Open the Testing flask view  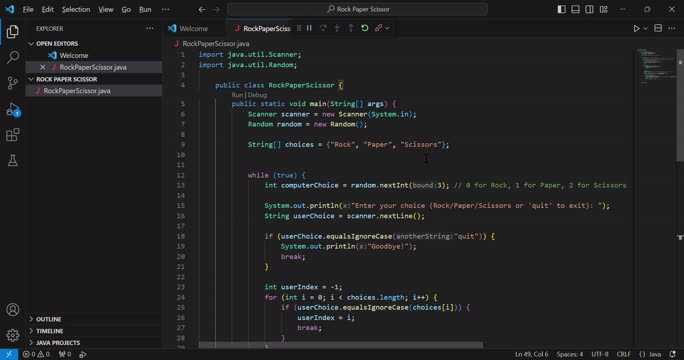pos(13,161)
